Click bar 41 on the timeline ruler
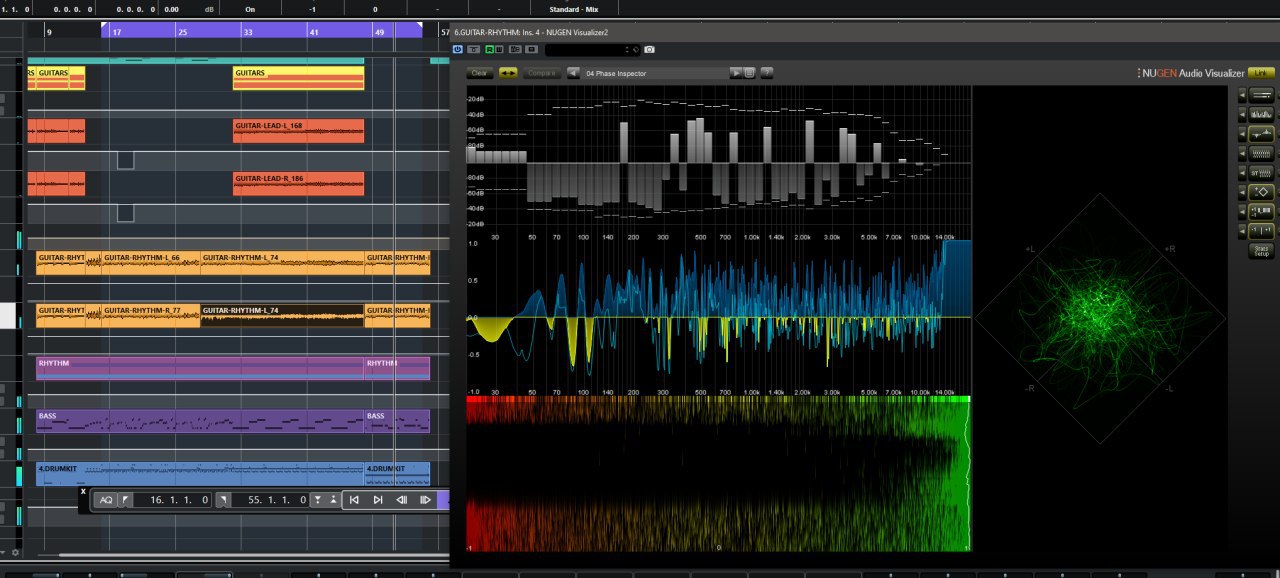1280x578 pixels. 314,32
